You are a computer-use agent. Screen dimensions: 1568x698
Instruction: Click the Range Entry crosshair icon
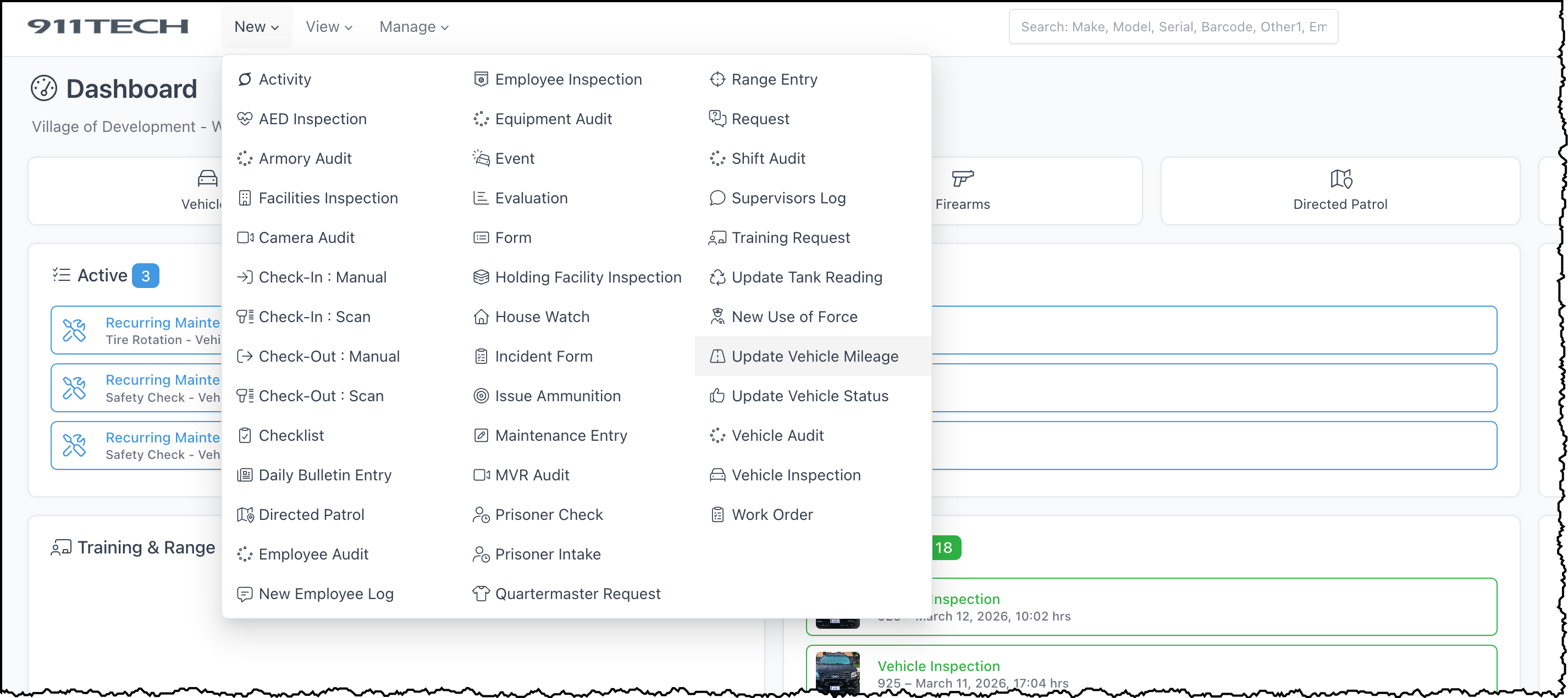(717, 79)
